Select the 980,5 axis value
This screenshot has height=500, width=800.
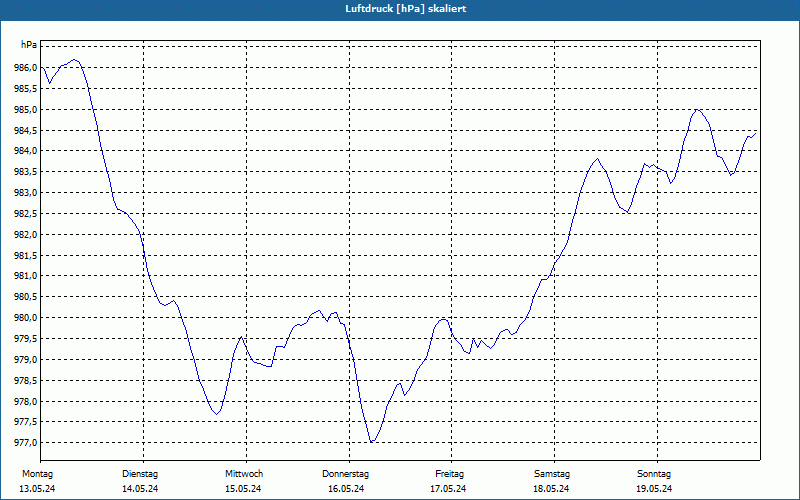(26, 297)
